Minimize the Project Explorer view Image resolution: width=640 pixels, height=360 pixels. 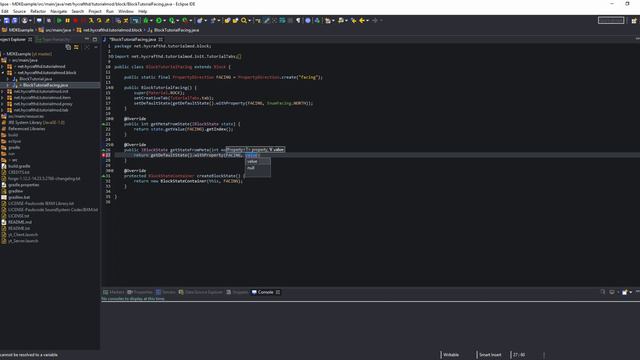[87, 40]
